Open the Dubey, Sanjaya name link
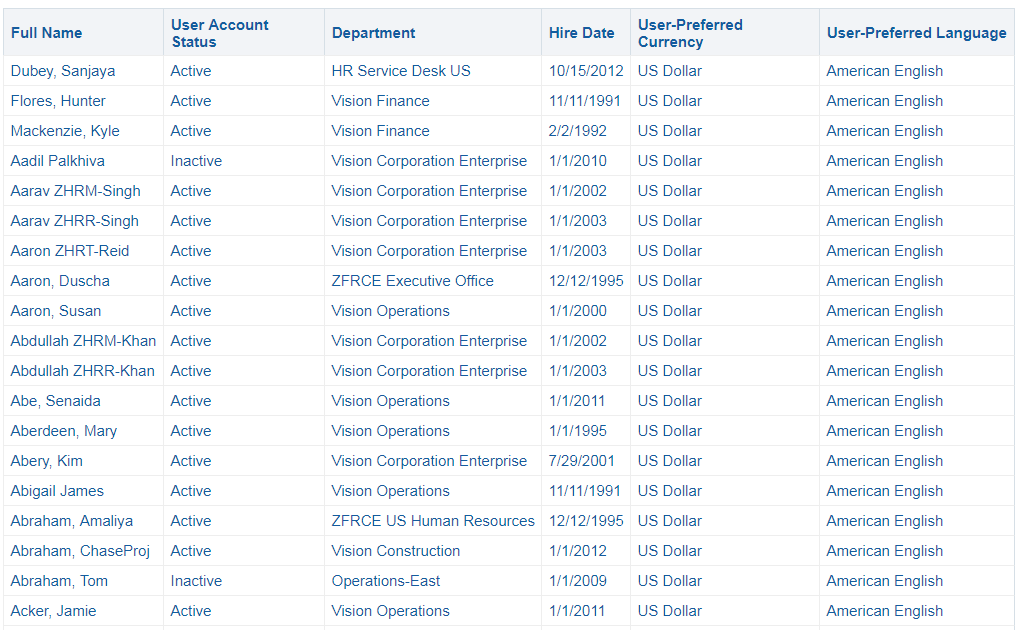 tap(63, 71)
